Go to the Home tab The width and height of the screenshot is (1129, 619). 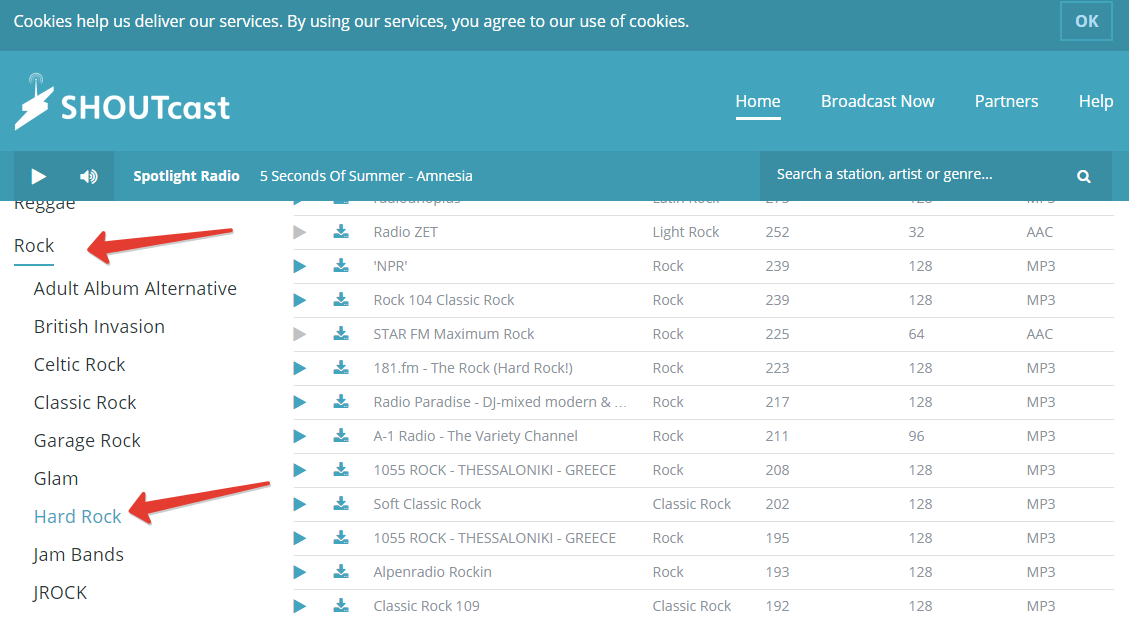(757, 101)
